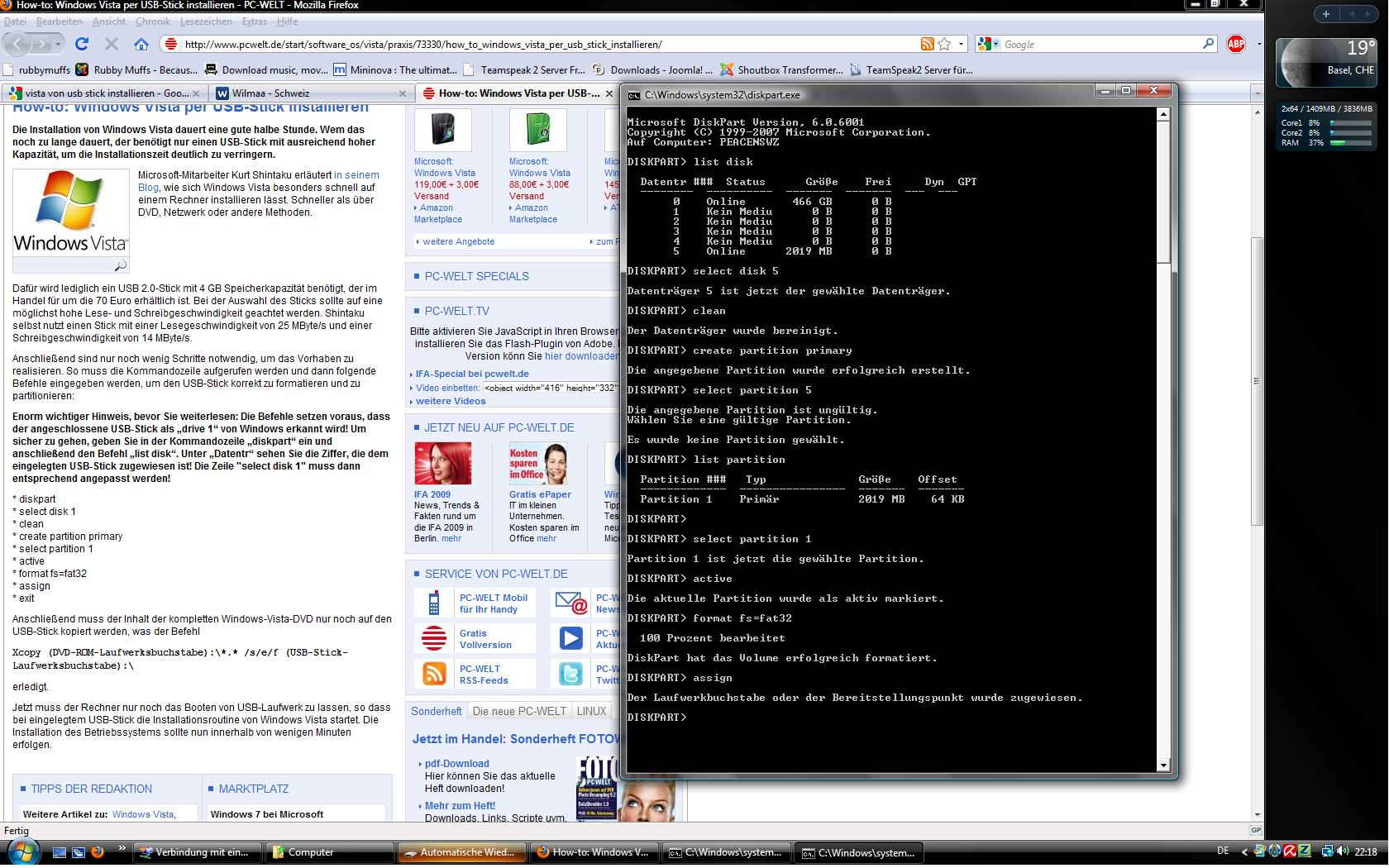
Task: Open the Adblock Plus ABP icon
Action: (1236, 44)
